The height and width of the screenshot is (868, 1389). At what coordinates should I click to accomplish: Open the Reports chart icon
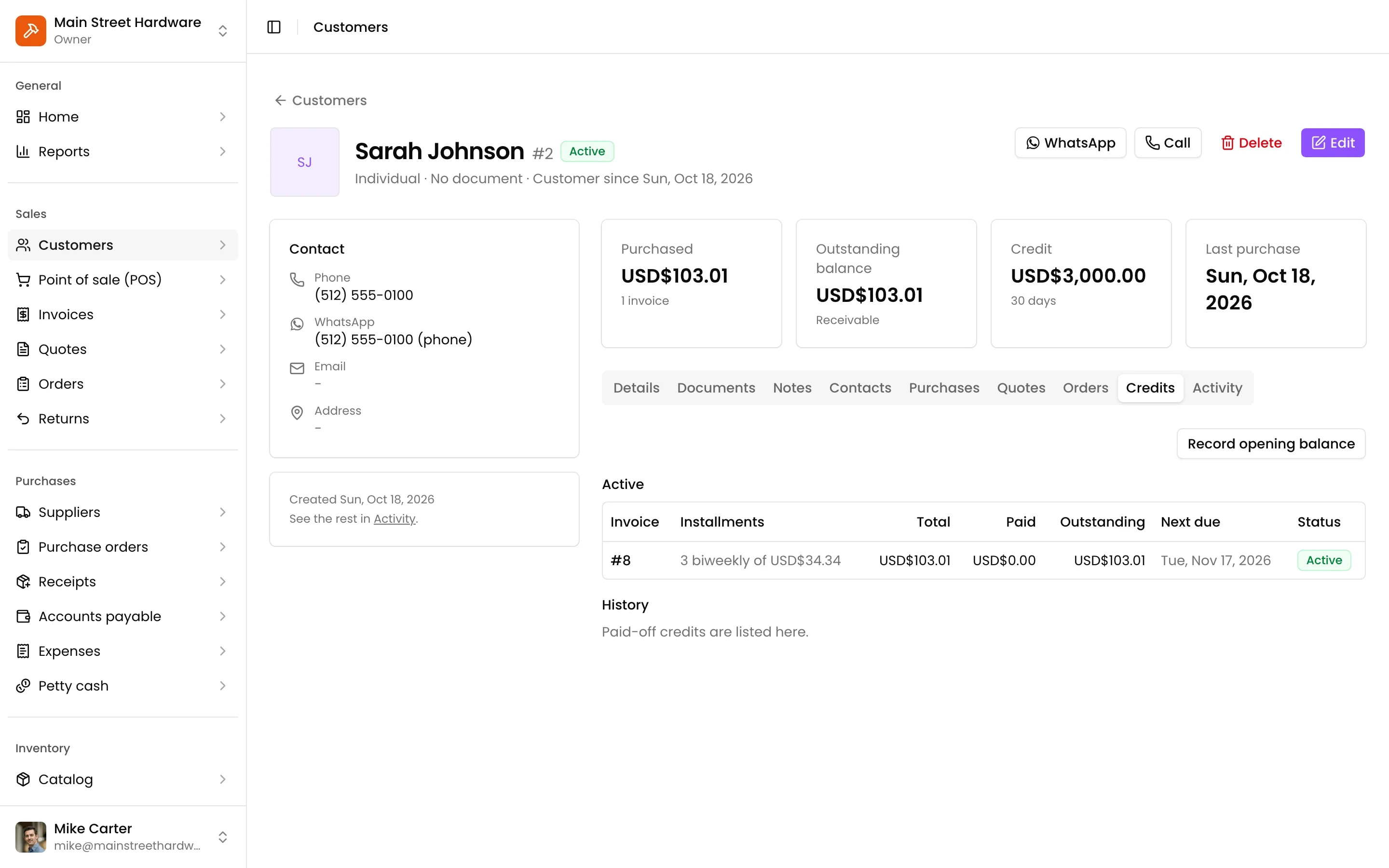click(23, 151)
